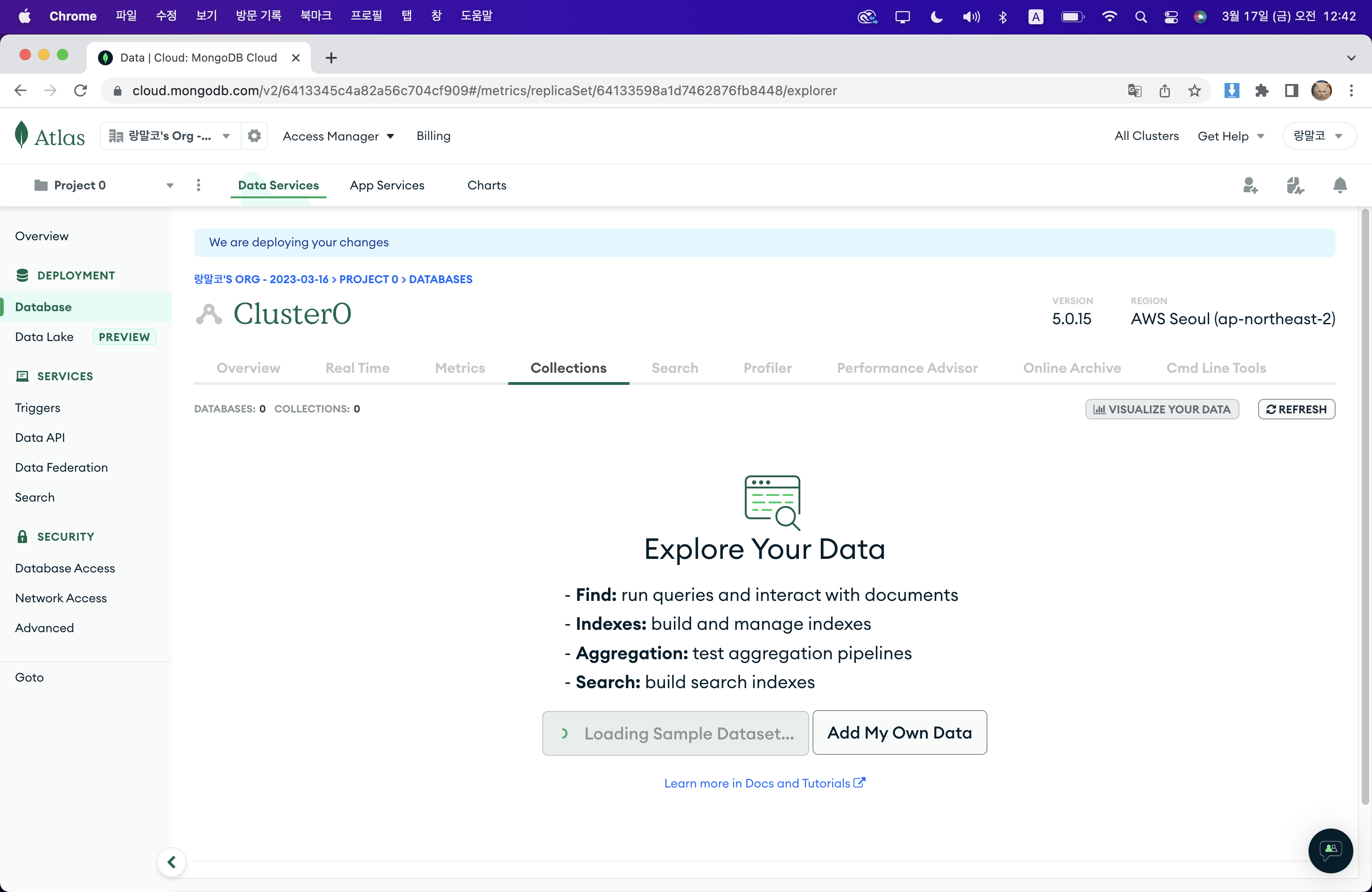Click the REFRESH button

point(1296,409)
